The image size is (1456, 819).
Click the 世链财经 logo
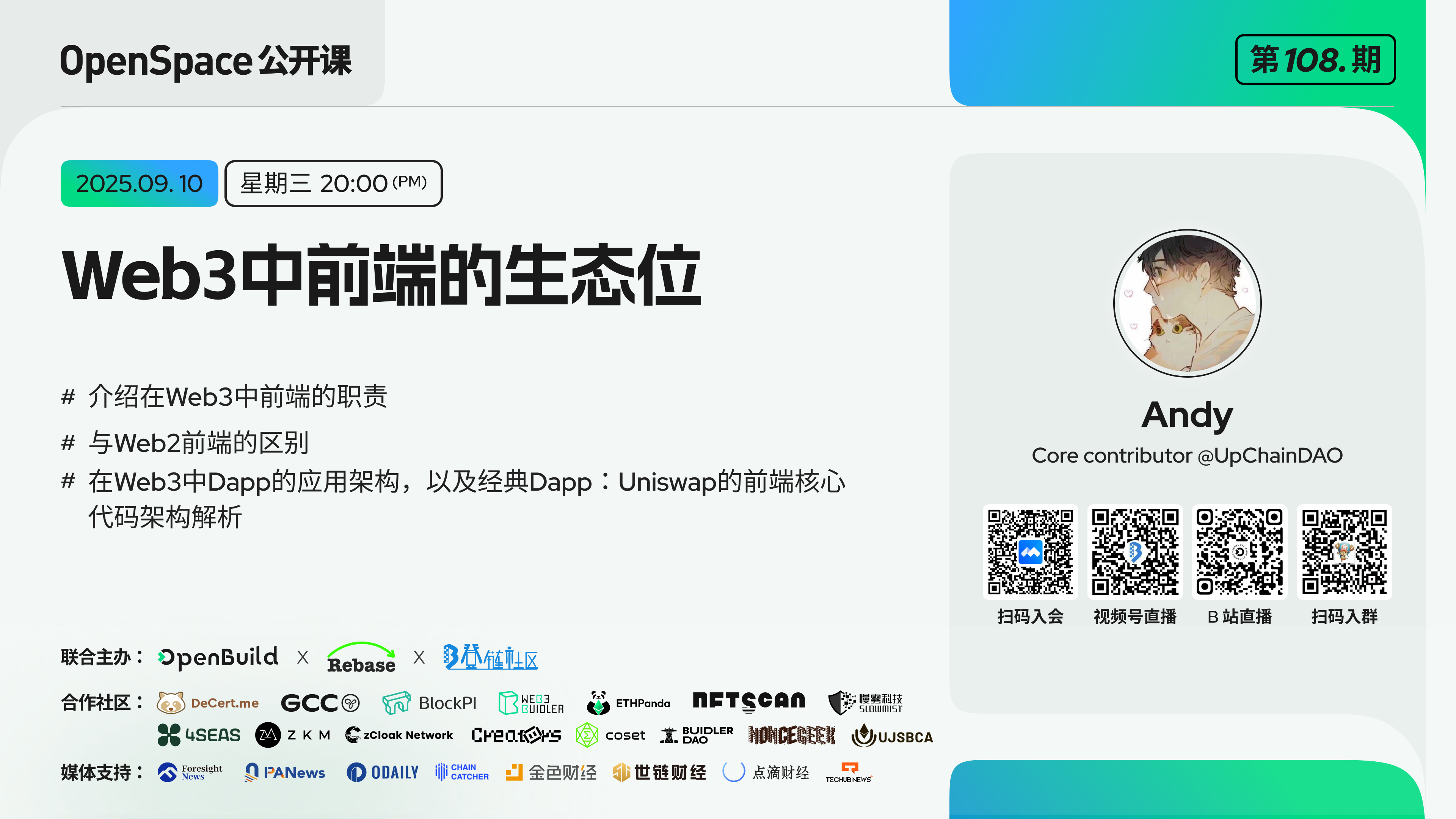pyautogui.click(x=660, y=772)
